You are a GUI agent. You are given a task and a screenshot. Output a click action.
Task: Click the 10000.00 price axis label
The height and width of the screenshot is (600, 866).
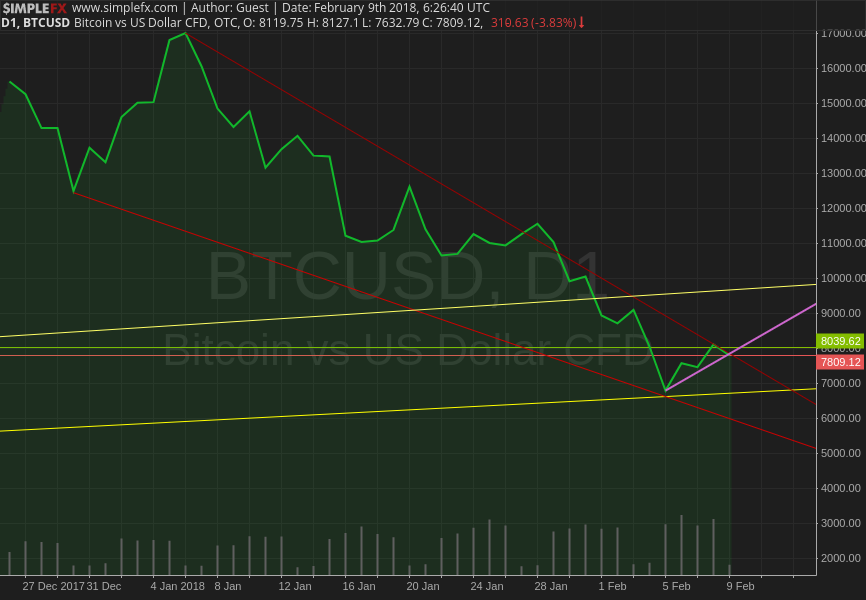[843, 278]
